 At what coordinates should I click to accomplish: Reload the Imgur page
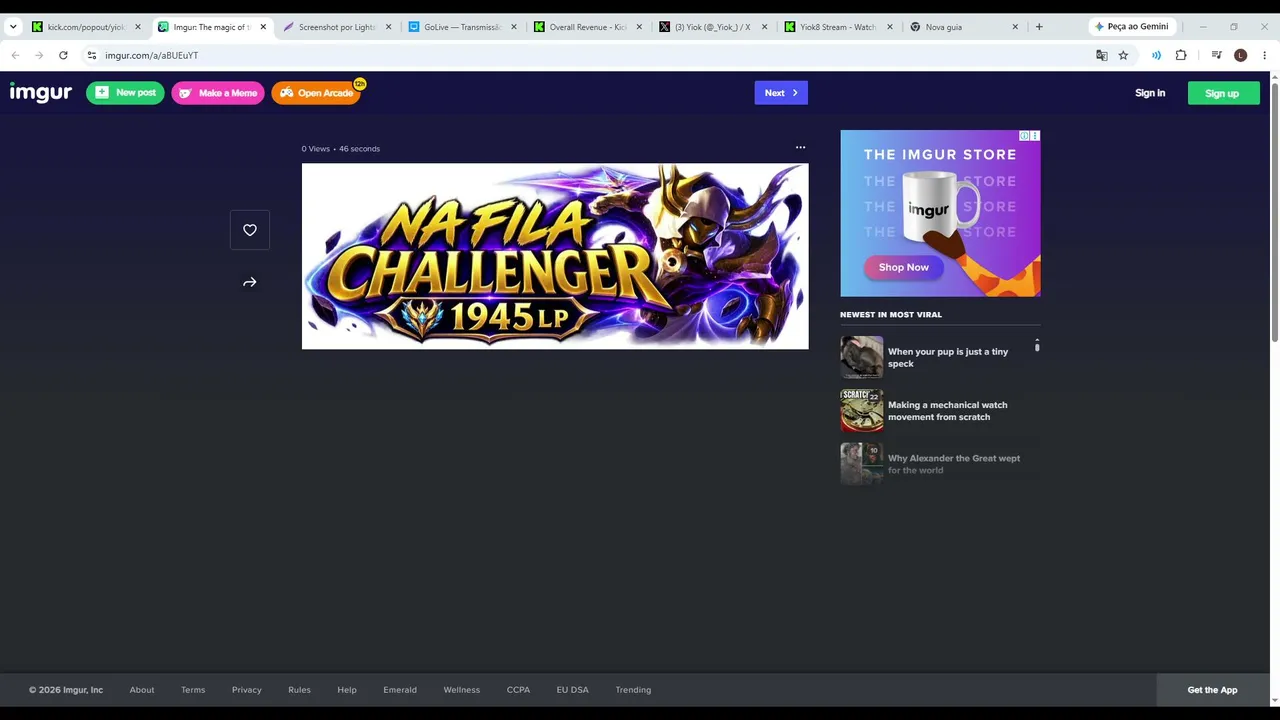coord(63,55)
